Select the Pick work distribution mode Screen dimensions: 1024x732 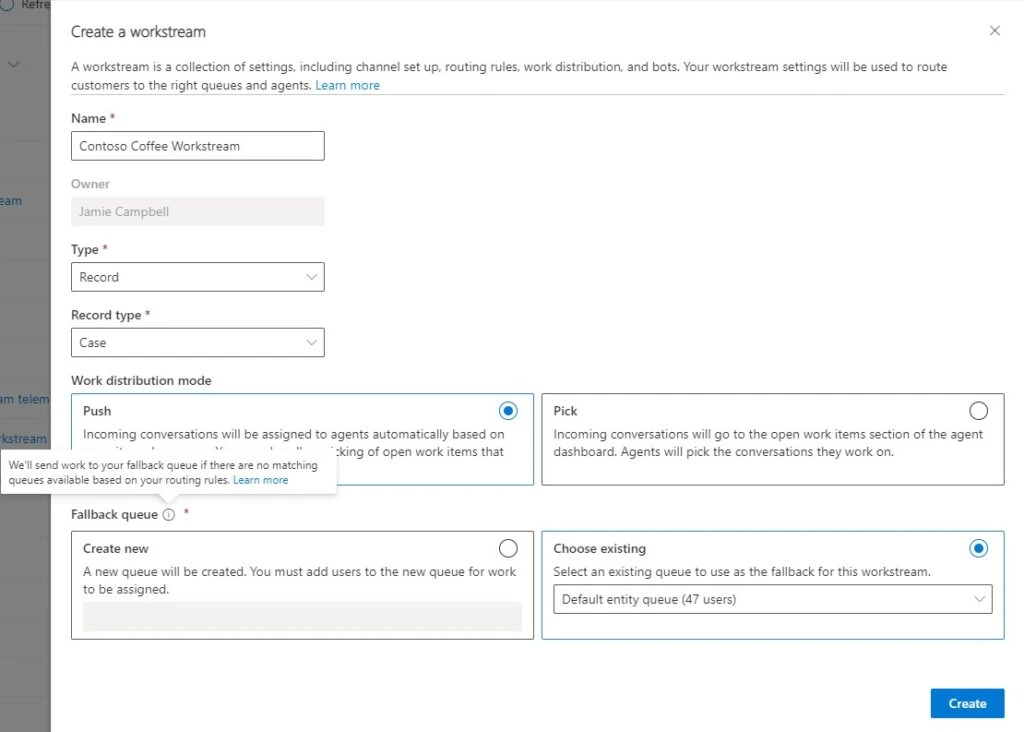(978, 410)
